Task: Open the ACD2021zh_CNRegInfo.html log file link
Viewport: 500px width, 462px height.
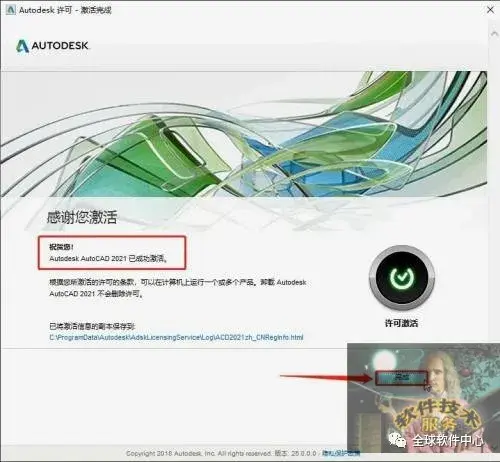Action: (176, 337)
